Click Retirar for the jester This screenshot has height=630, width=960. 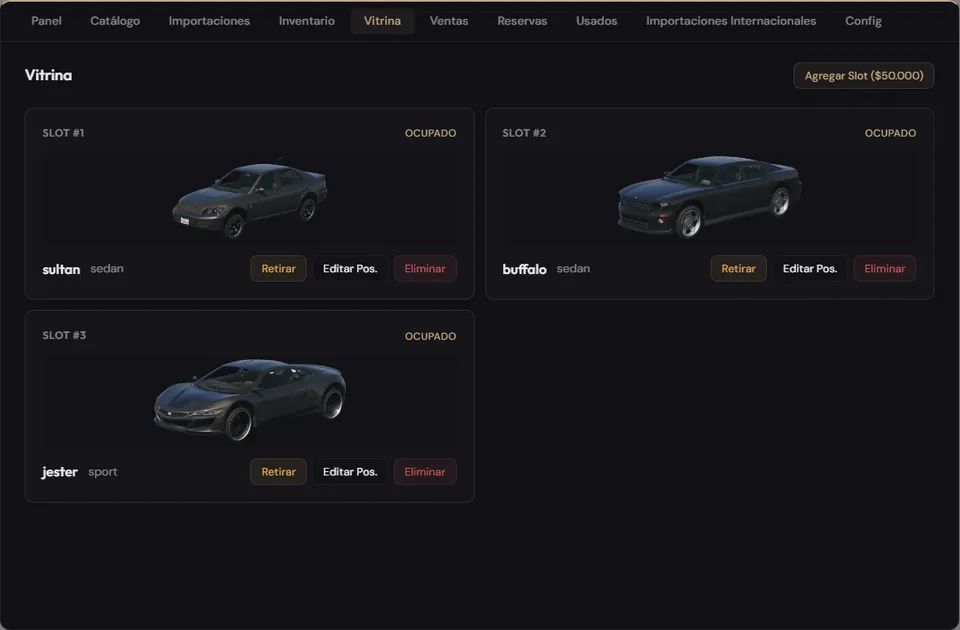coord(279,472)
